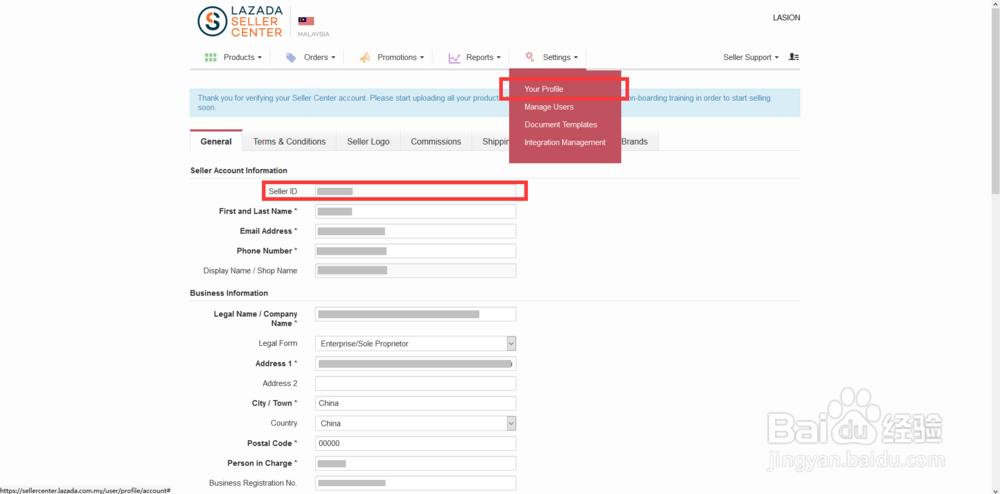Click the First and Last Name field
This screenshot has height=494, width=1000.
click(x=415, y=212)
